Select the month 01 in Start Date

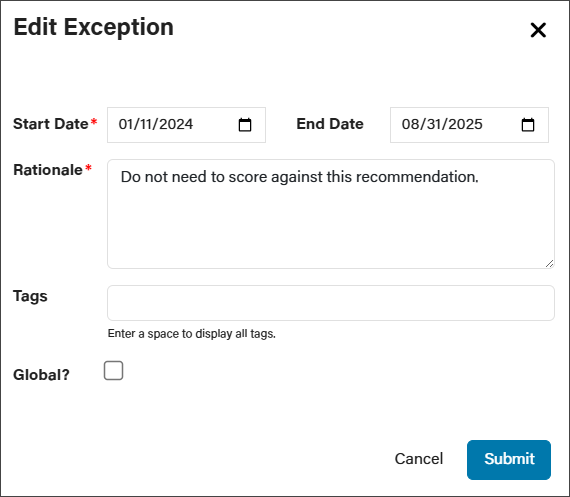125,124
